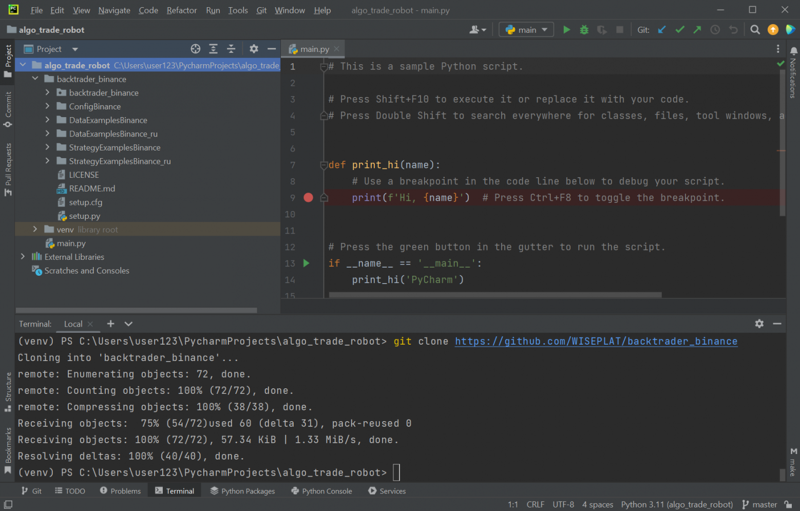Show Git history clock icon

click(x=715, y=30)
